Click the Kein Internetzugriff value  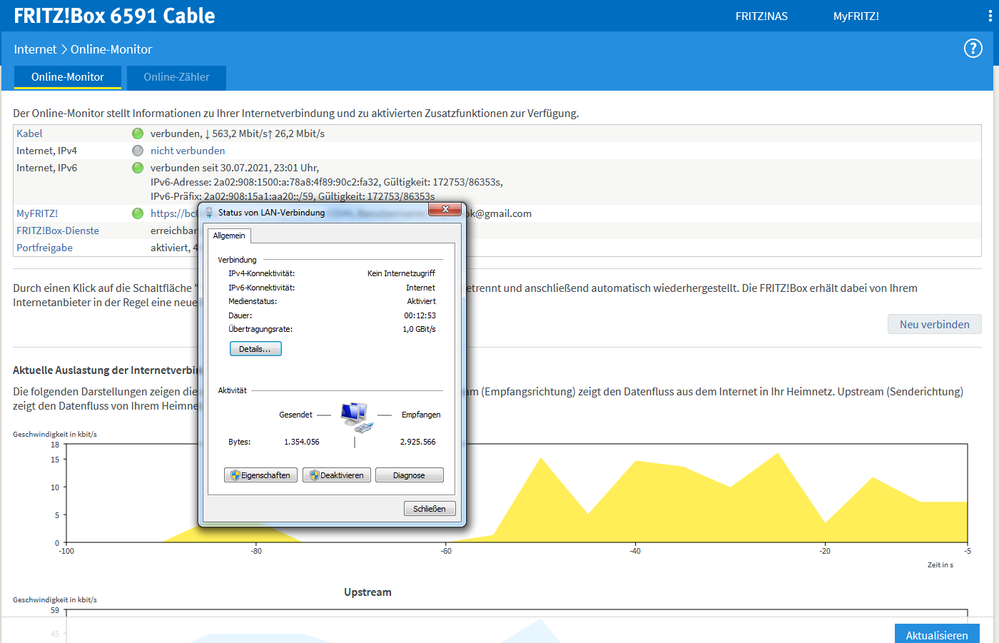[x=401, y=273]
